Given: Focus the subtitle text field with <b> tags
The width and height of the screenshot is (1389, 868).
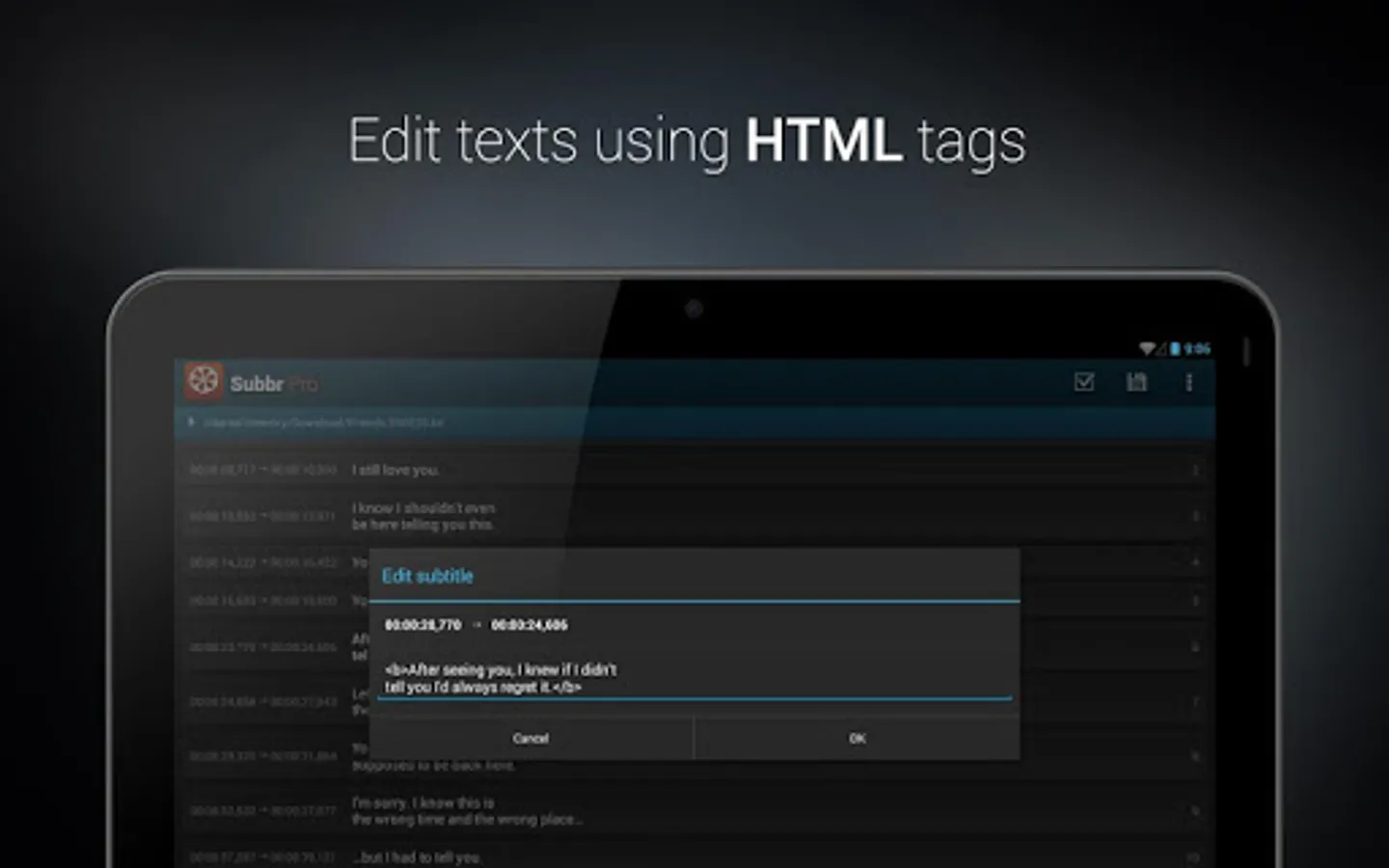Looking at the screenshot, I should pos(694,678).
